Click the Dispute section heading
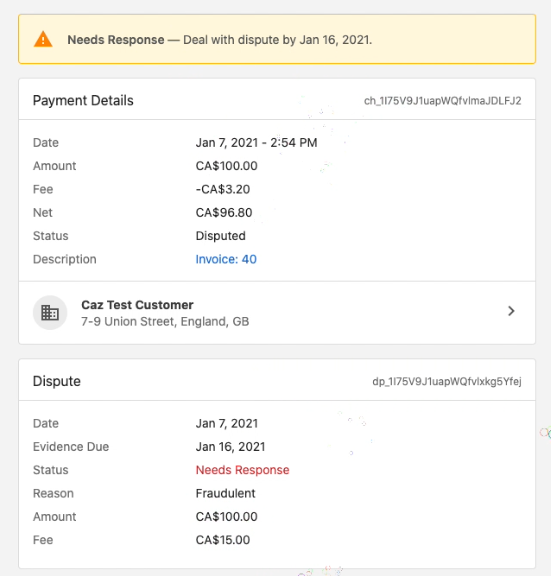Image resolution: width=551 pixels, height=576 pixels. 57,381
